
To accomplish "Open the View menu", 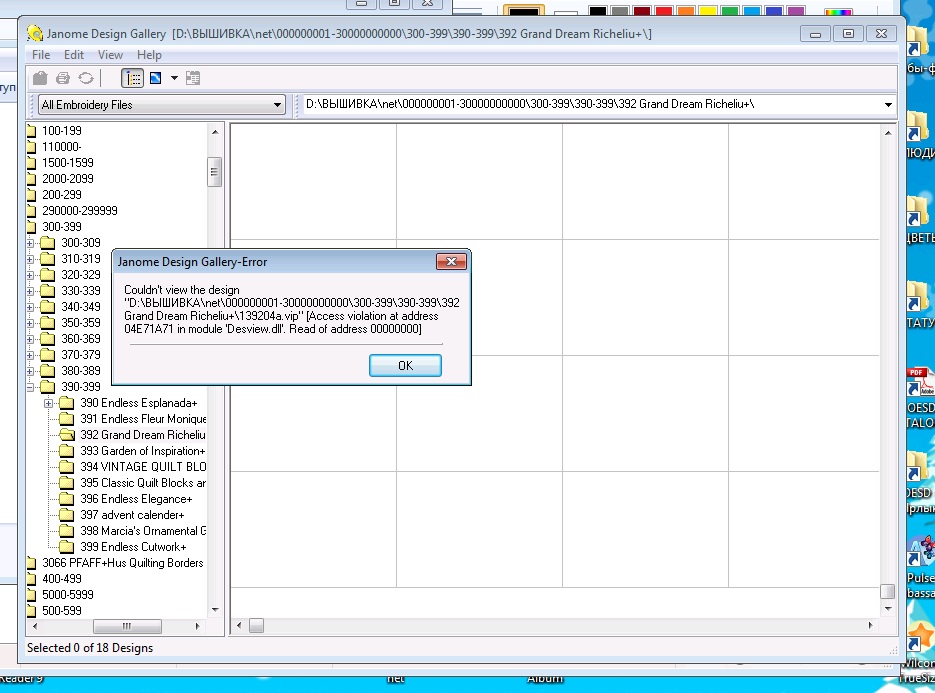I will point(110,55).
